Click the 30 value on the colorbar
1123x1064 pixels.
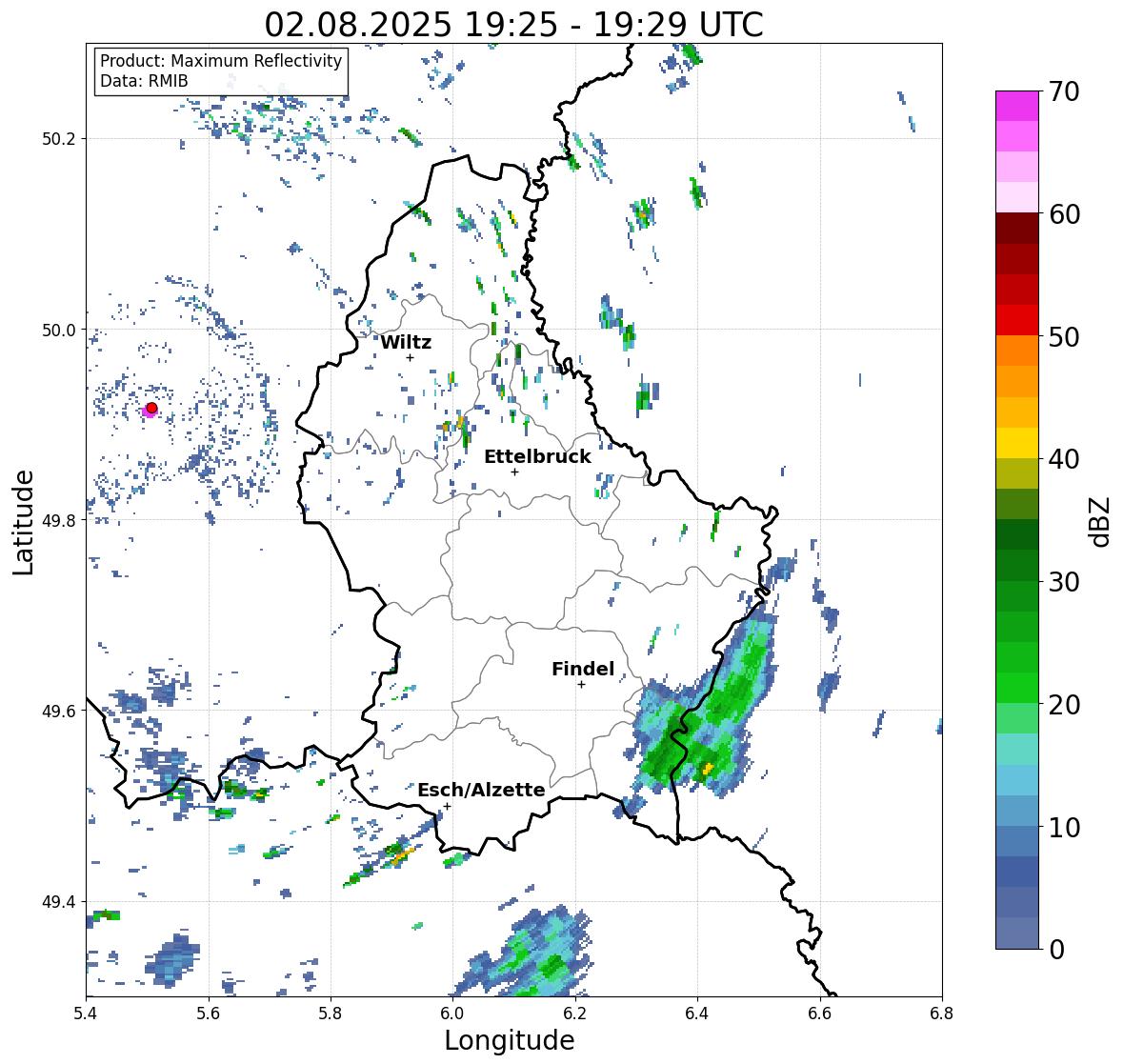pos(1064,581)
